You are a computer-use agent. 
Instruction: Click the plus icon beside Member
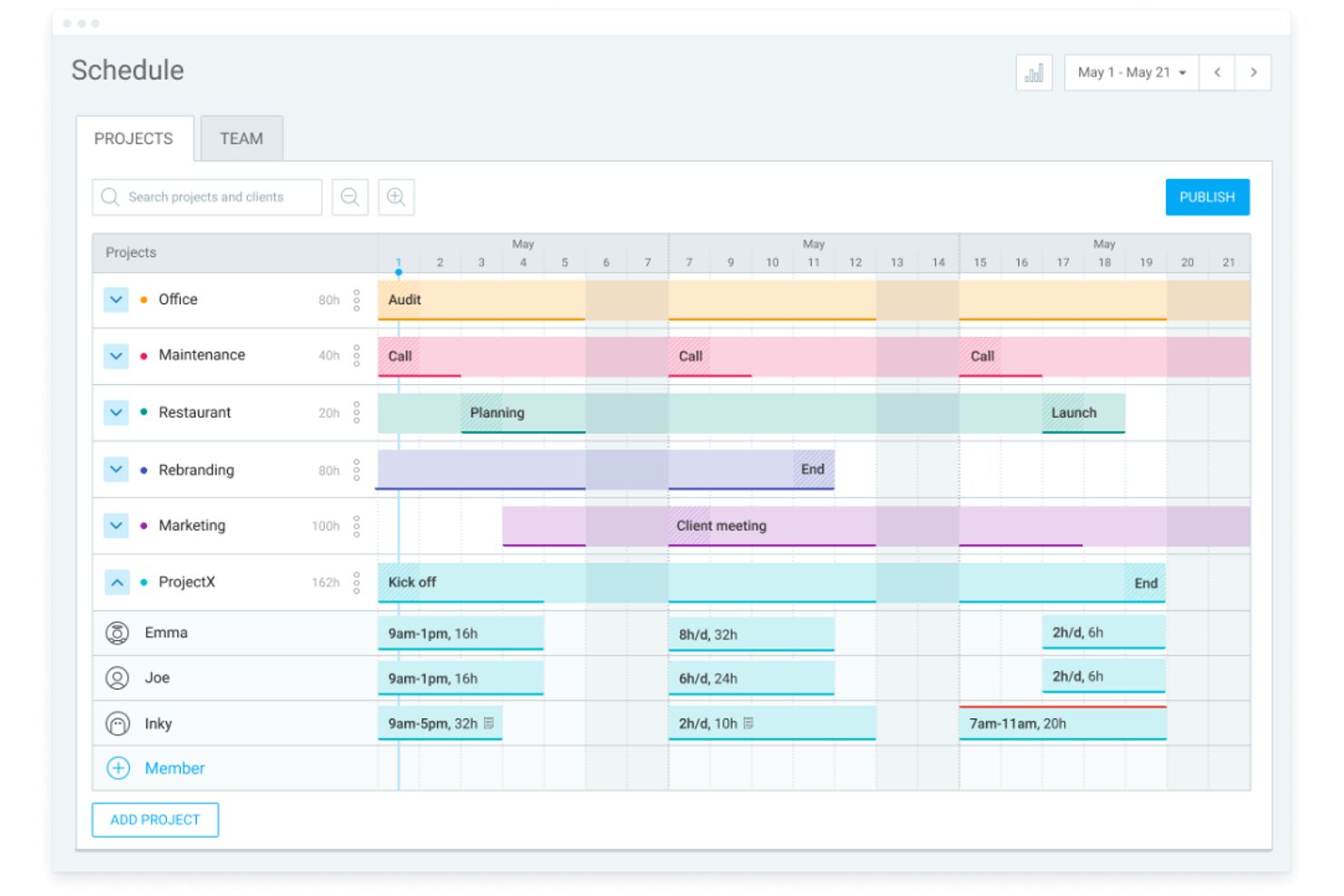tap(118, 768)
